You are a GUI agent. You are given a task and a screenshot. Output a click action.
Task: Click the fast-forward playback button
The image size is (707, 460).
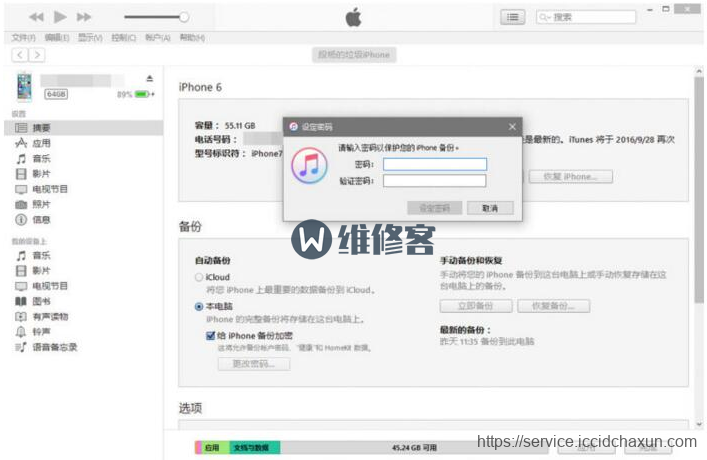84,17
